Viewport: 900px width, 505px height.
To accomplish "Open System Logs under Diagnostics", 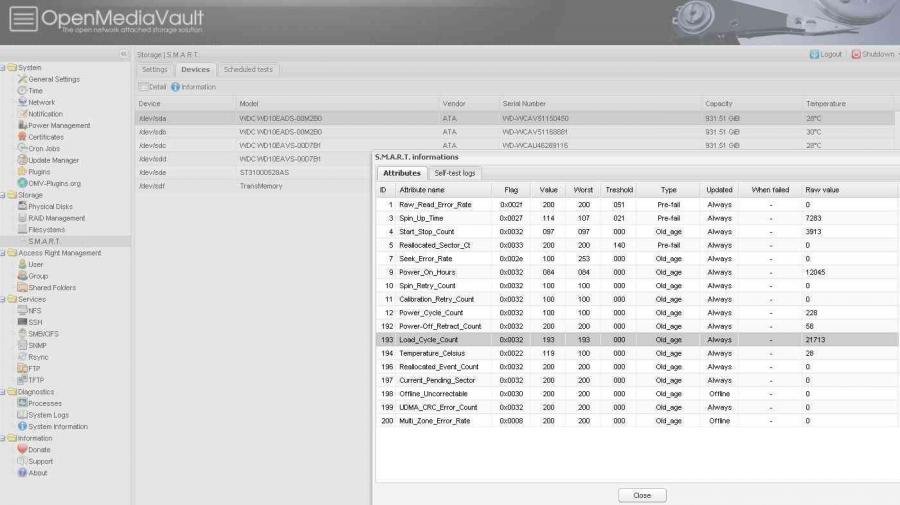I will 48,415.
